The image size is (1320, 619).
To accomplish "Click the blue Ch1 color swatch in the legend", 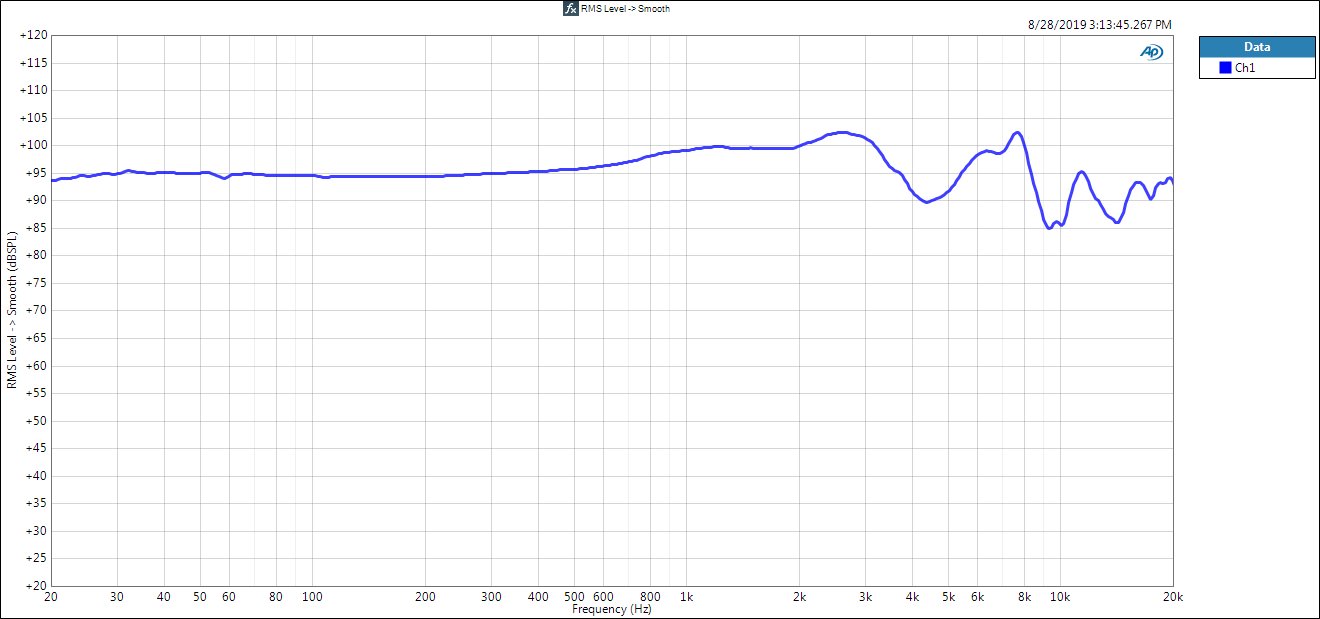I will (1225, 68).
